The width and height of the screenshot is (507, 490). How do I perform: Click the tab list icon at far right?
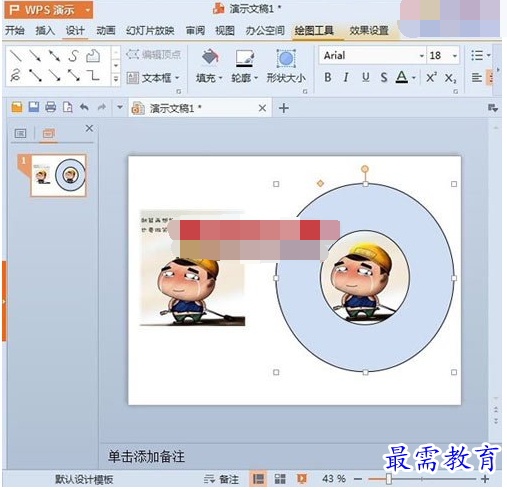pos(493,108)
